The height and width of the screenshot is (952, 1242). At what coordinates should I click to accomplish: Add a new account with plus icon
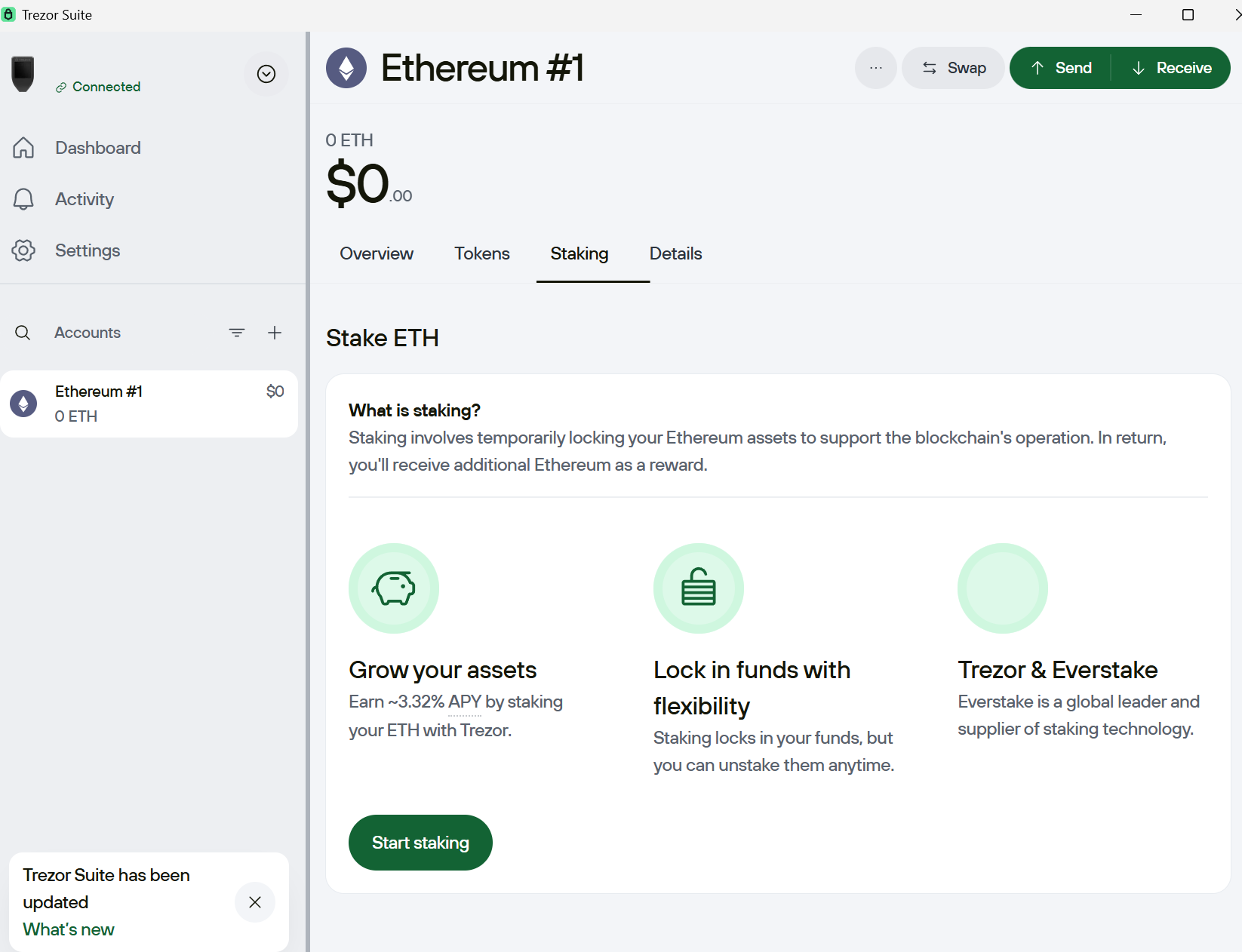tap(275, 333)
